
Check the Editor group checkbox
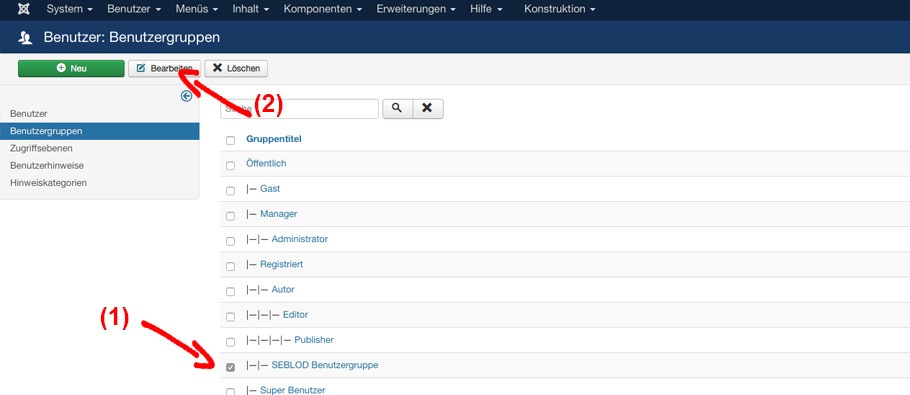point(230,317)
